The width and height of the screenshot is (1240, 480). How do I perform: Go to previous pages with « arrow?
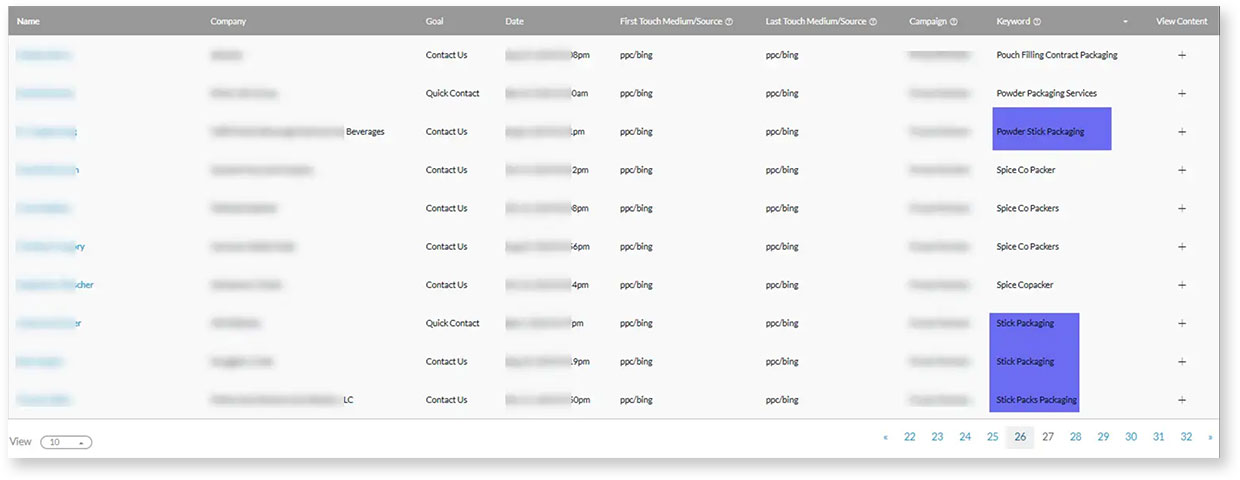pyautogui.click(x=885, y=437)
